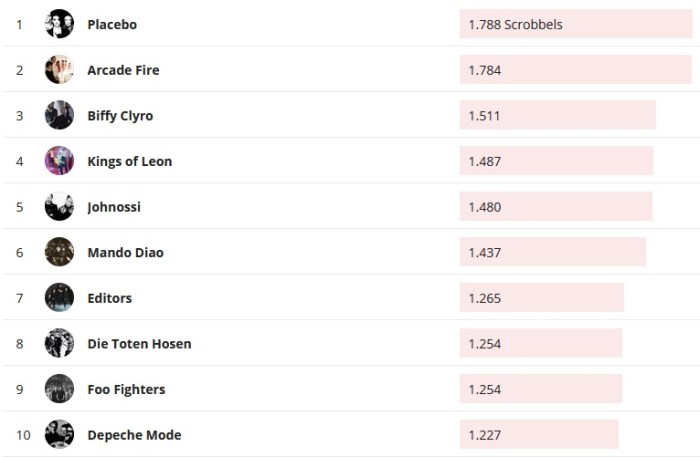Click the 1.788 Scrobbels bar for Placebo
700x457 pixels.
tap(575, 24)
